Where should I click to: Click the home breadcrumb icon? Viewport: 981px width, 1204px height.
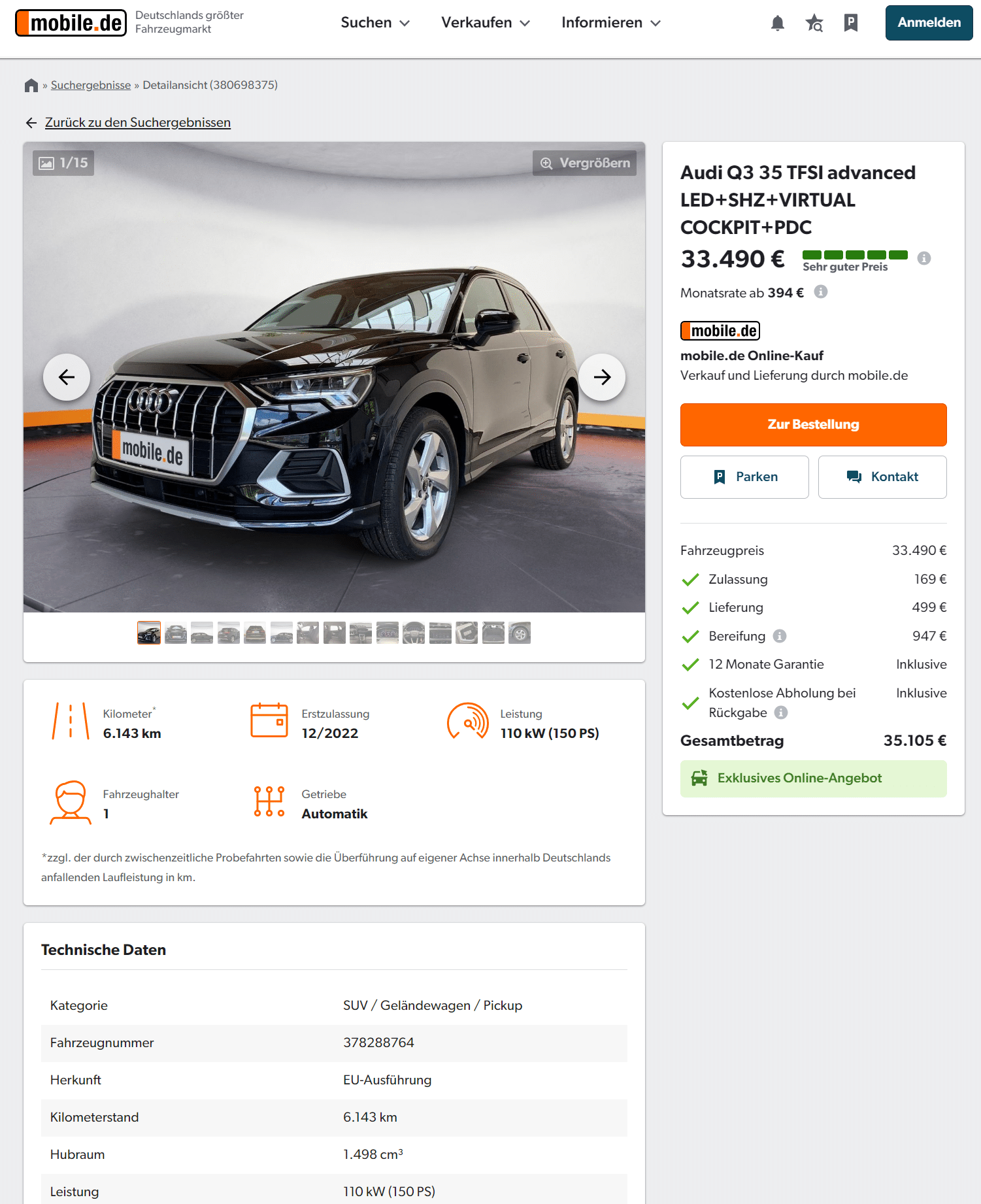click(31, 85)
